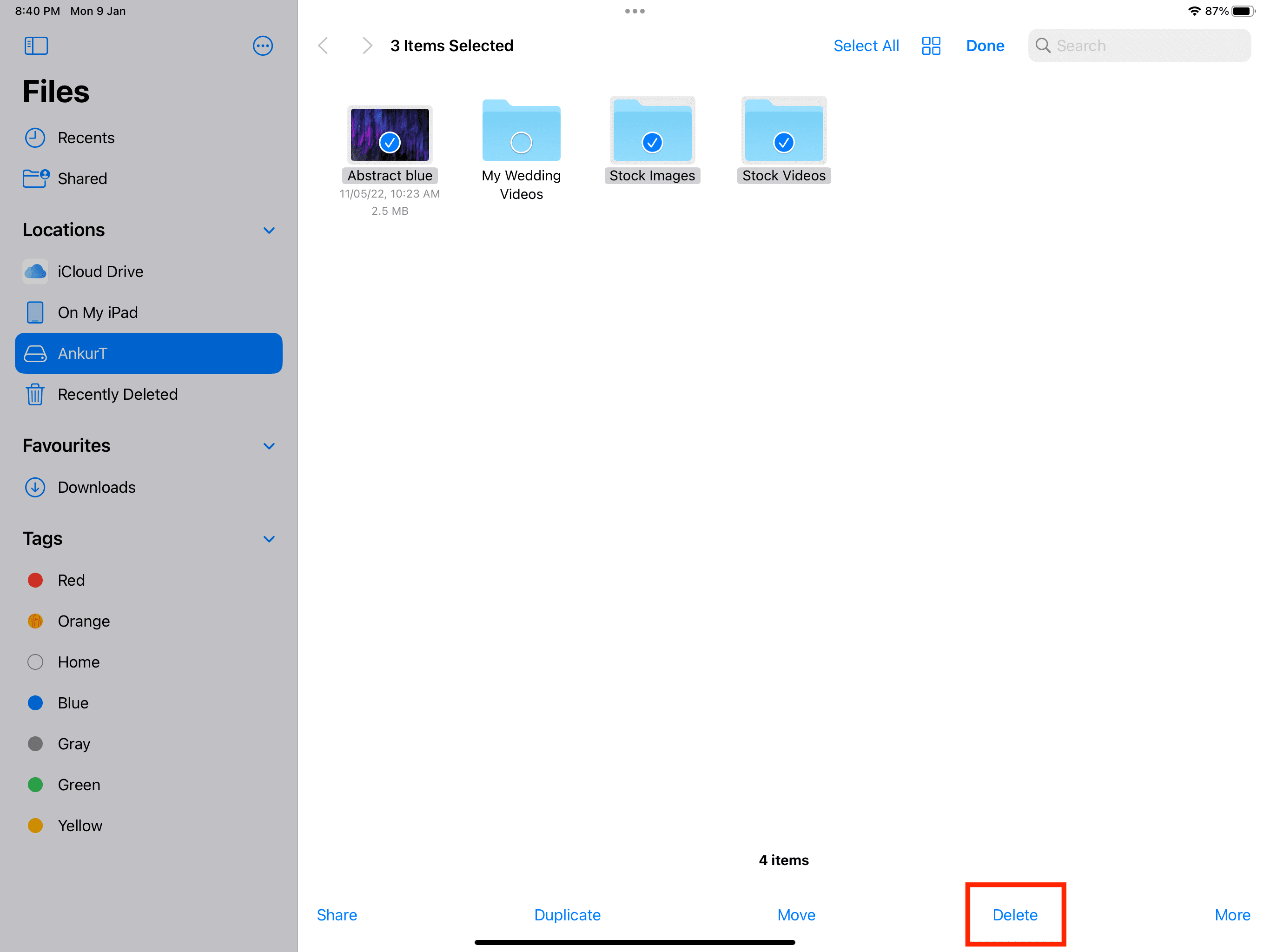Select the Gray tag dot

[35, 744]
